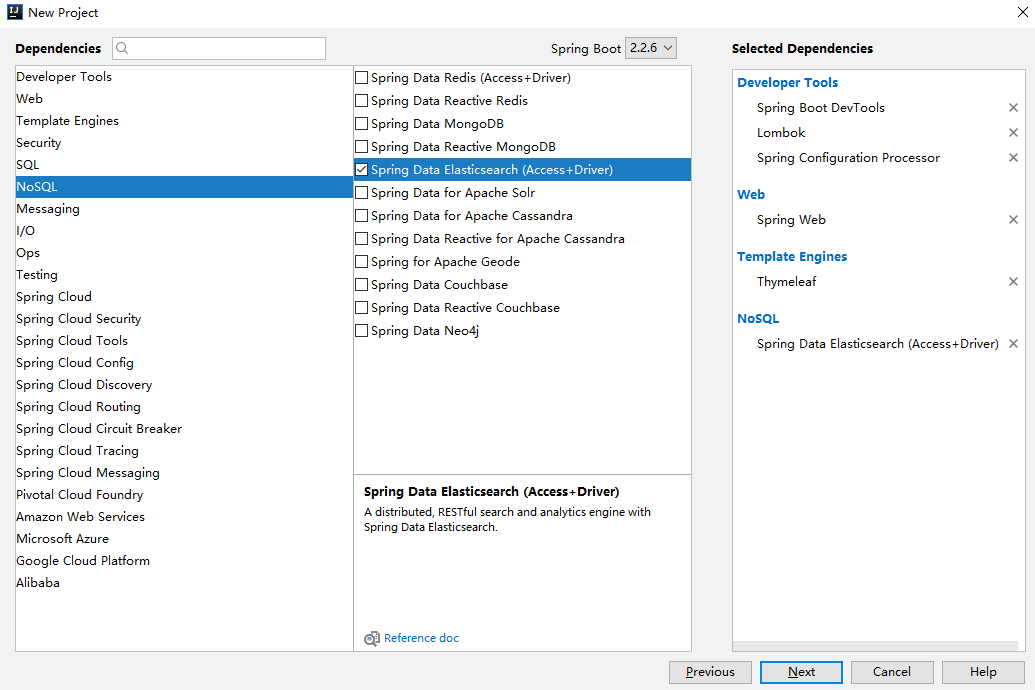
Task: Remove Spring Web from selected dependencies
Action: tap(1013, 220)
